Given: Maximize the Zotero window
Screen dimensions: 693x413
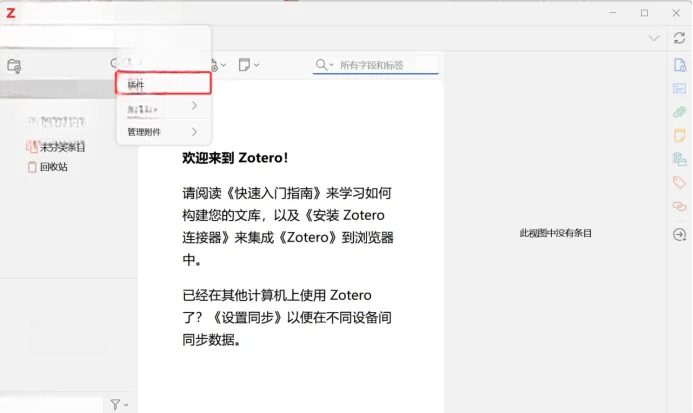Looking at the screenshot, I should click(x=644, y=13).
